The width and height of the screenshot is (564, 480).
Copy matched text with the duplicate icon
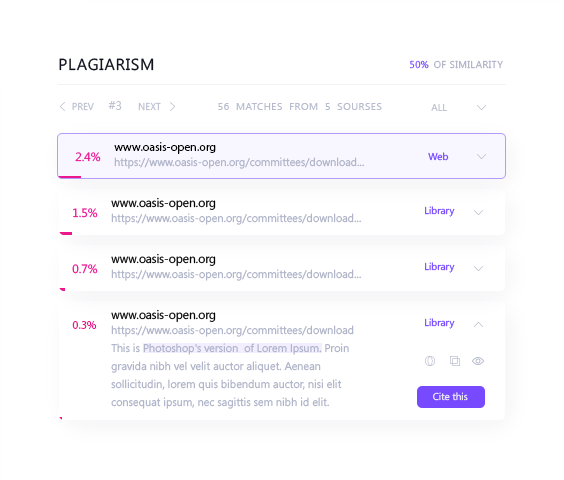pyautogui.click(x=455, y=361)
